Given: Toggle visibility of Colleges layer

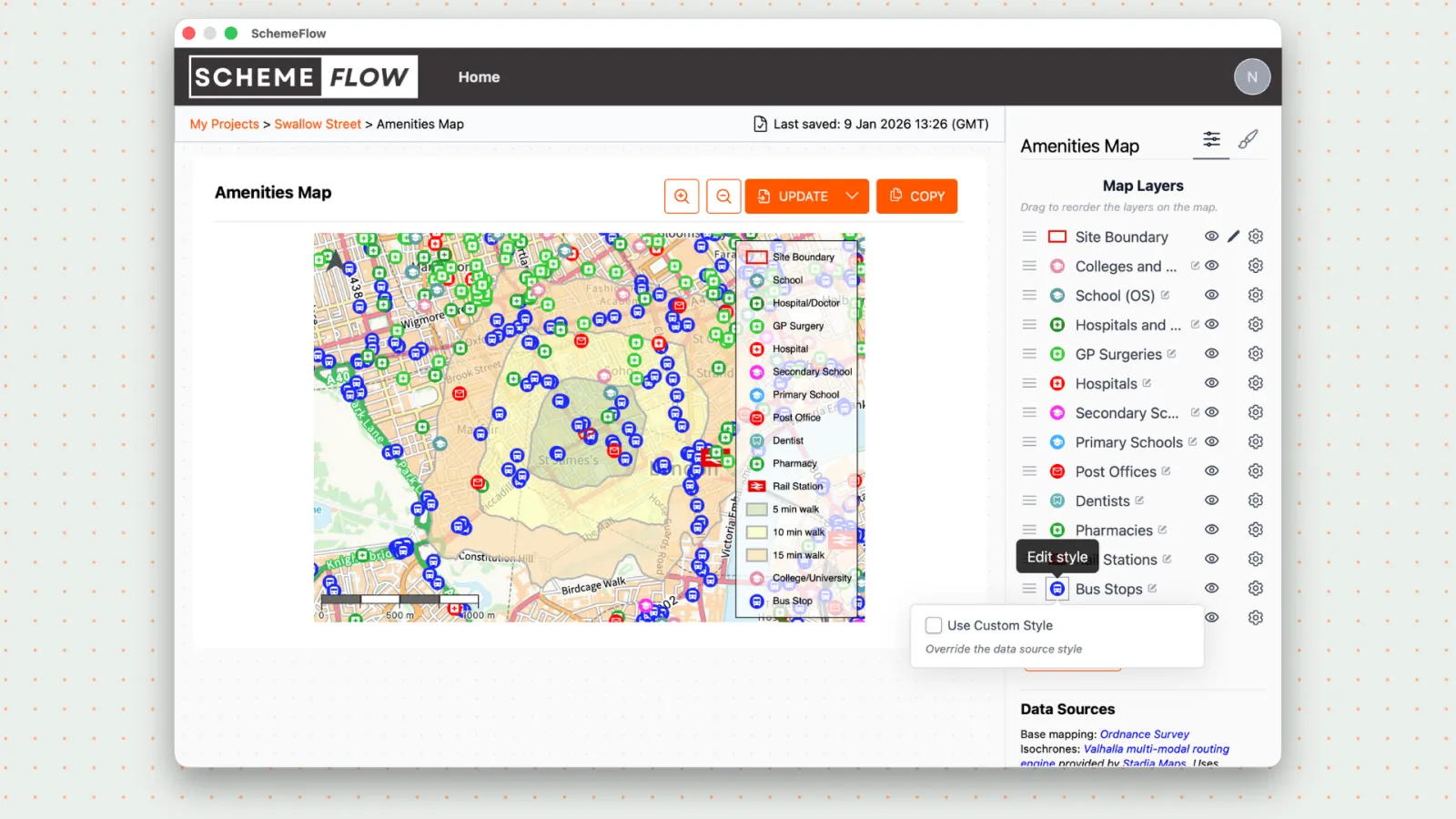Looking at the screenshot, I should click(x=1211, y=266).
